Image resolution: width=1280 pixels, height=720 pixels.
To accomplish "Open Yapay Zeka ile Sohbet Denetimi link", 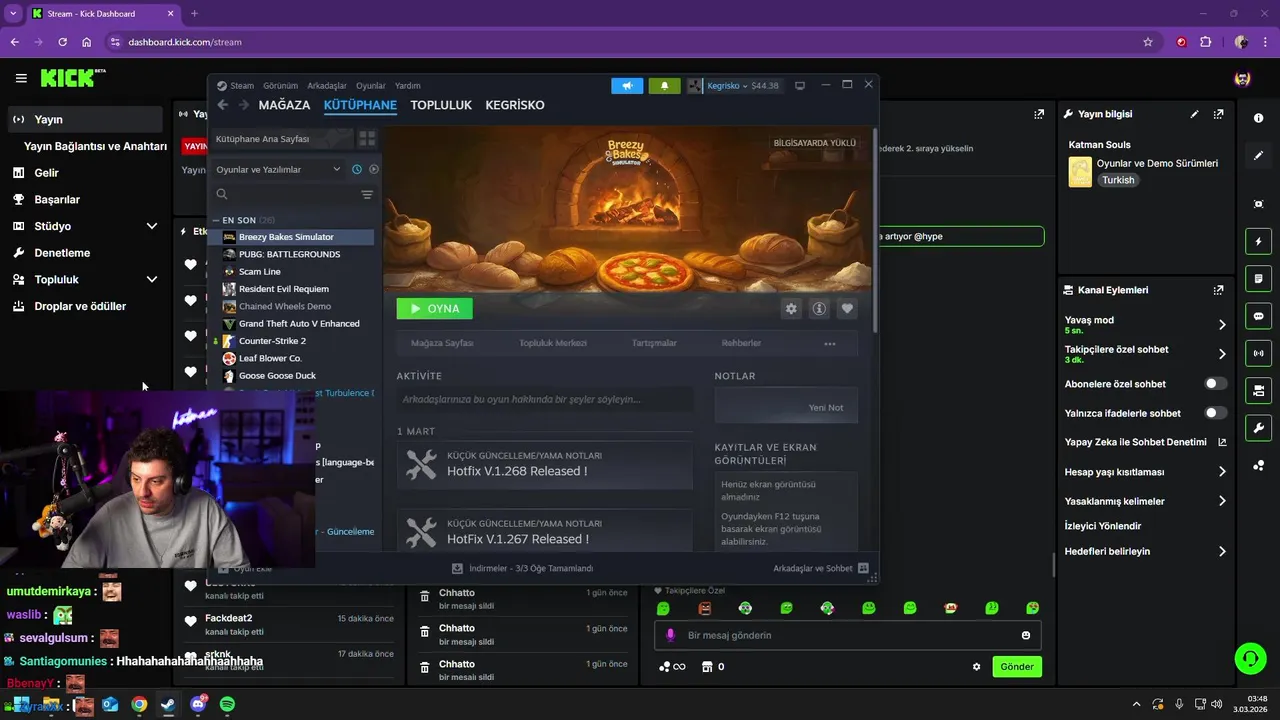I will [1145, 442].
